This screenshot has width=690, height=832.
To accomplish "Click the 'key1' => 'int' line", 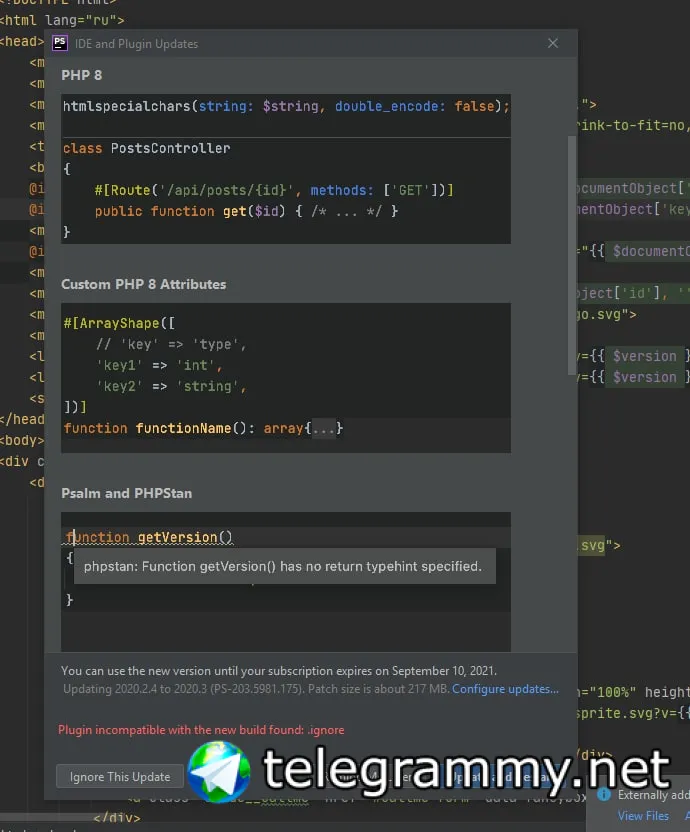I will 159,365.
